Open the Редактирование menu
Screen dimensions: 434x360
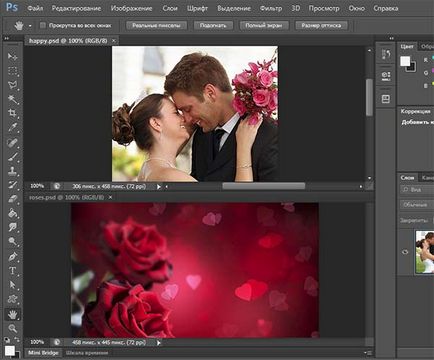[x=76, y=8]
